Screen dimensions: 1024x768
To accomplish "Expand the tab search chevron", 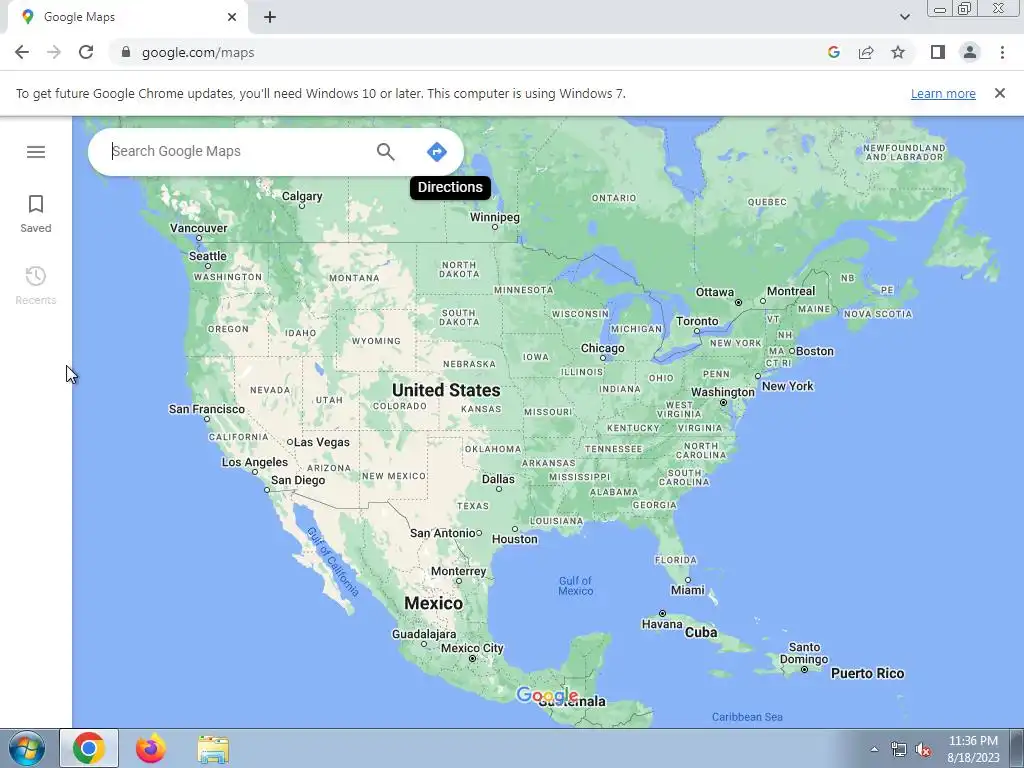I will [904, 17].
